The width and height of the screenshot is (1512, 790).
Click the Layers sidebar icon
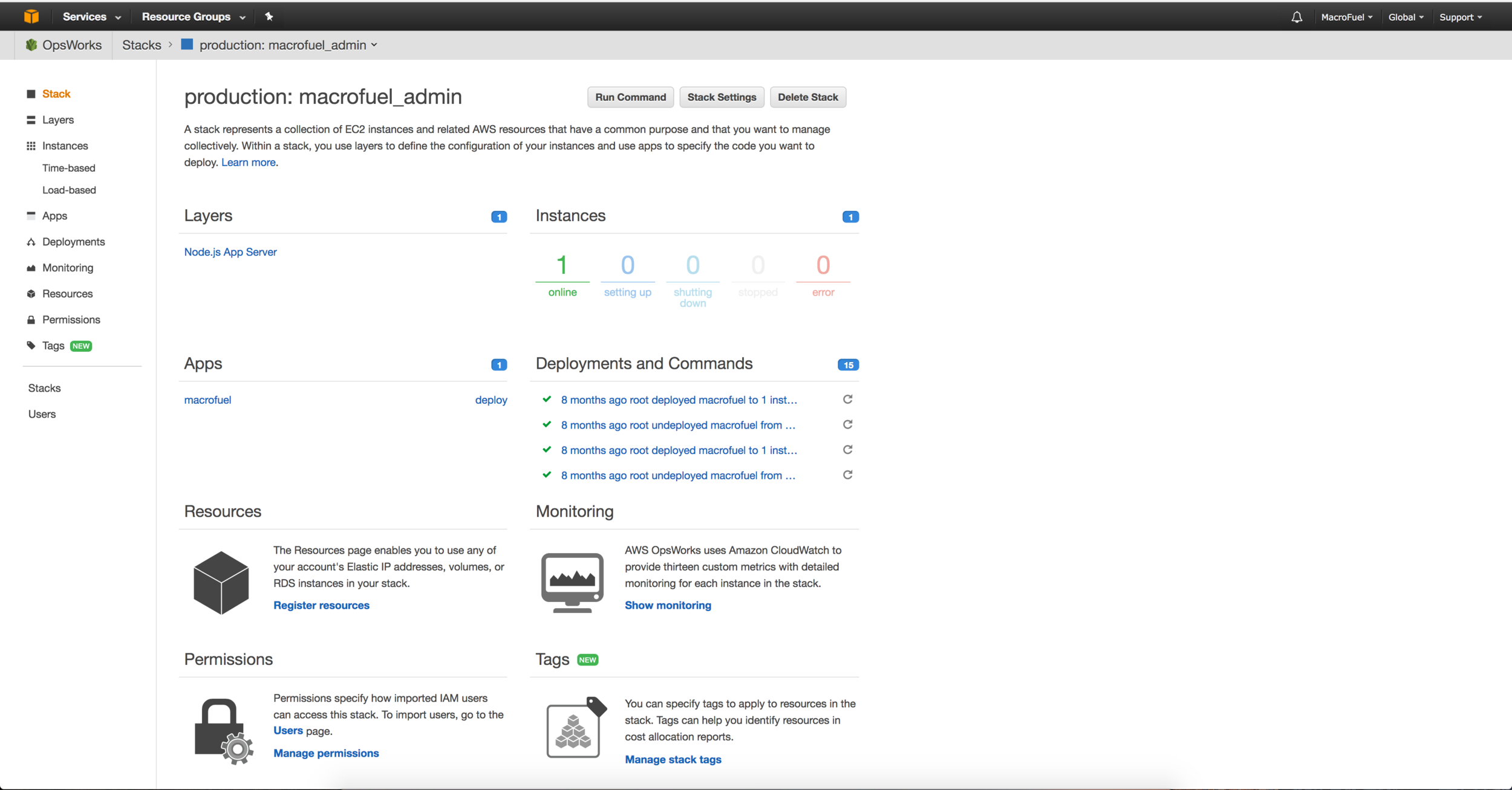pyautogui.click(x=31, y=120)
